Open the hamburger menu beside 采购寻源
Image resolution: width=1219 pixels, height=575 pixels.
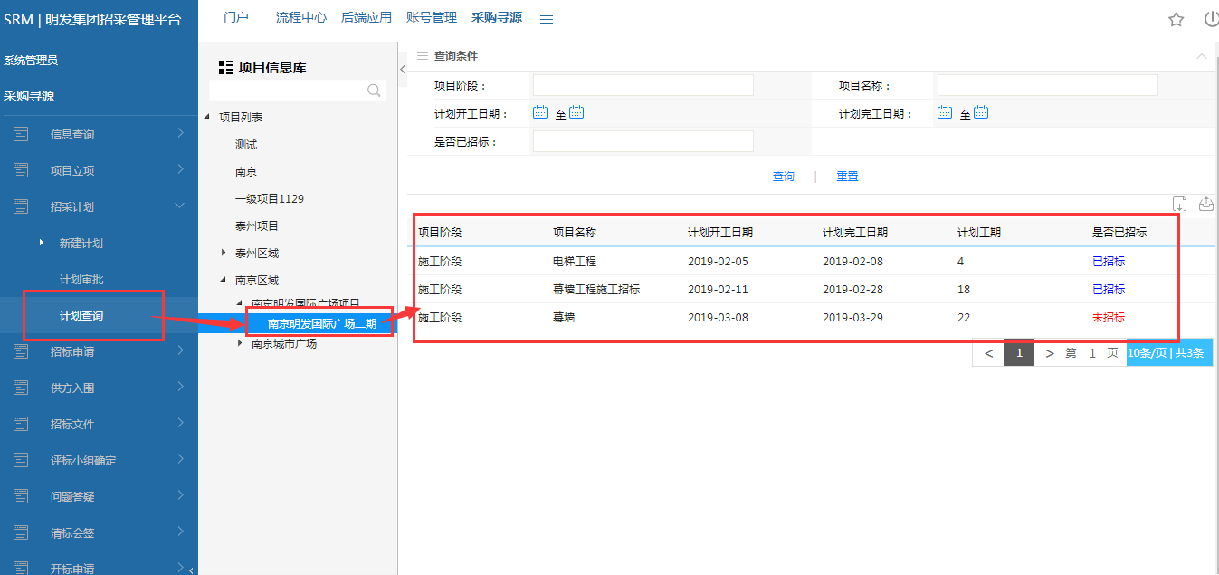pos(546,19)
